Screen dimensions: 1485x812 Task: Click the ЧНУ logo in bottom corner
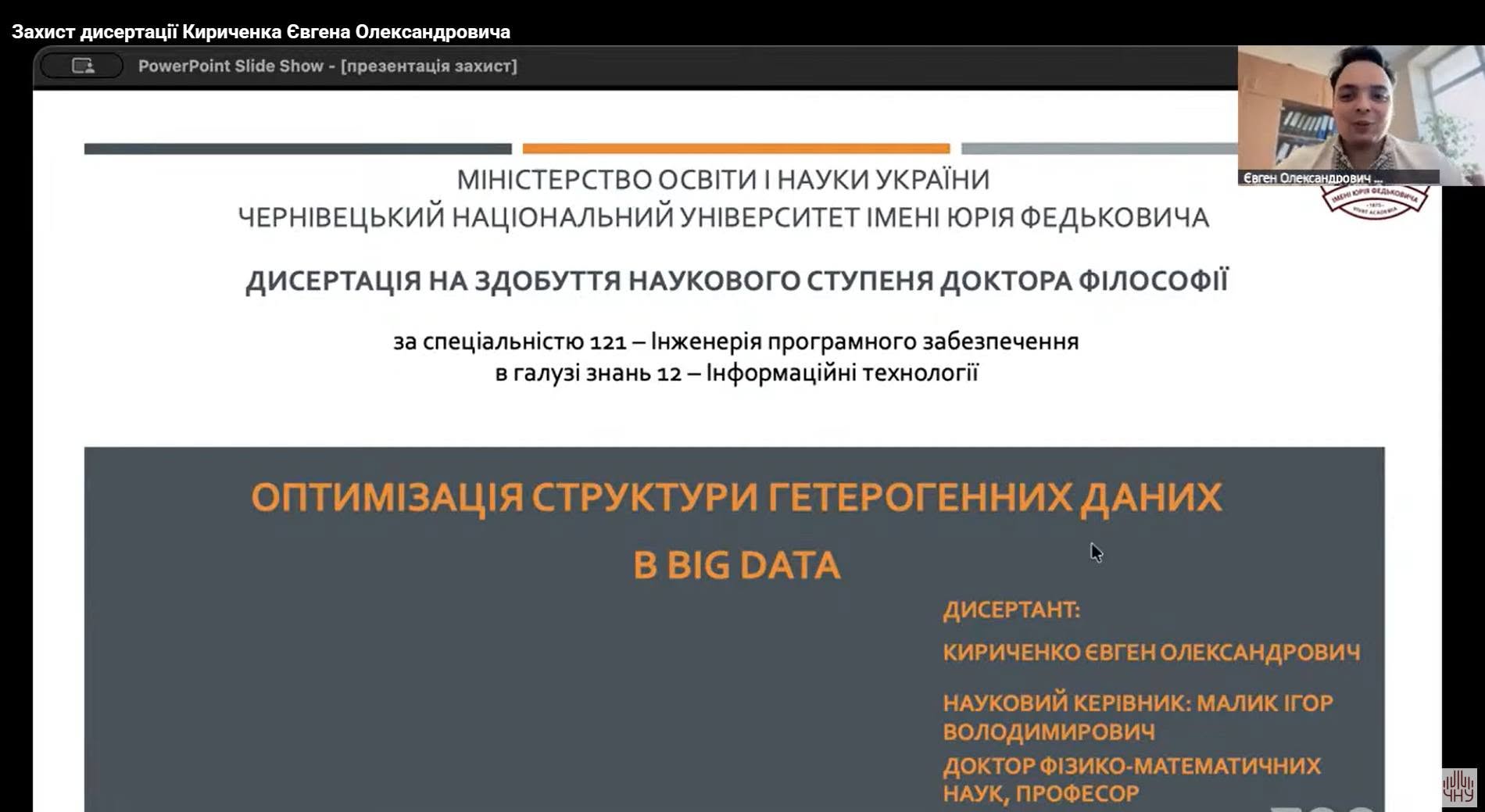(x=1458, y=787)
